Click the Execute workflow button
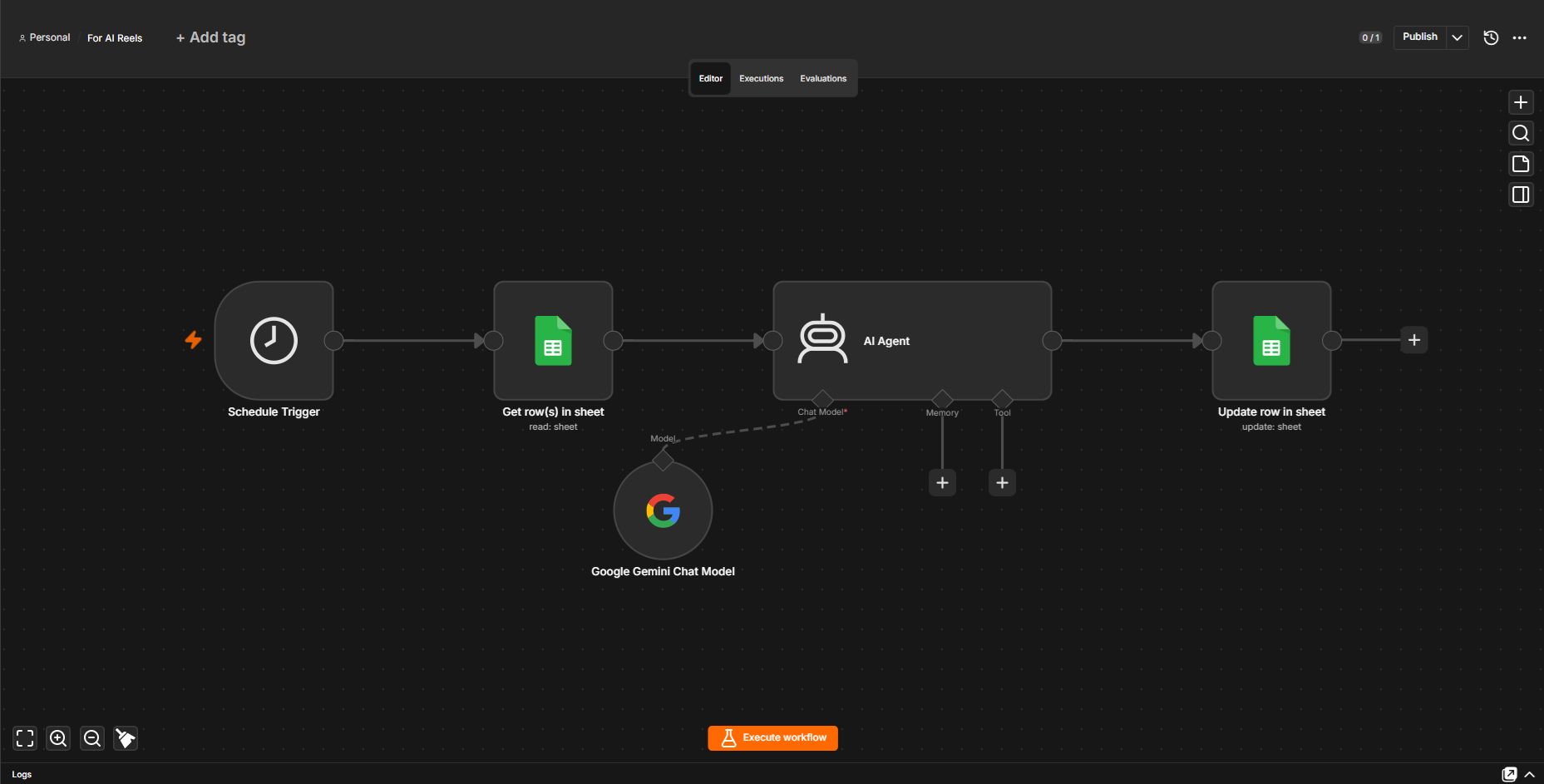 click(x=772, y=737)
